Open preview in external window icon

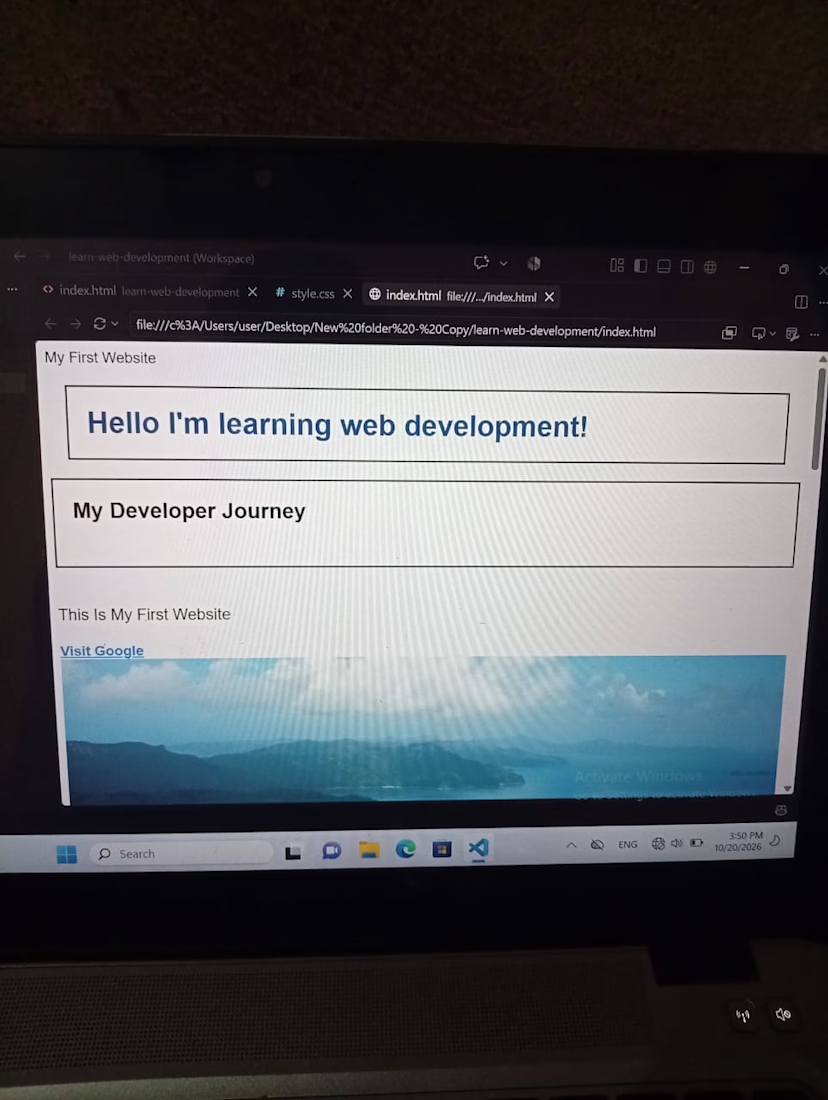[729, 333]
